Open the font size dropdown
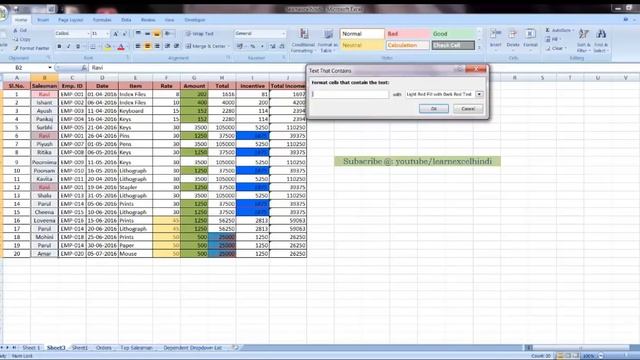The width and height of the screenshot is (640, 360). point(107,33)
